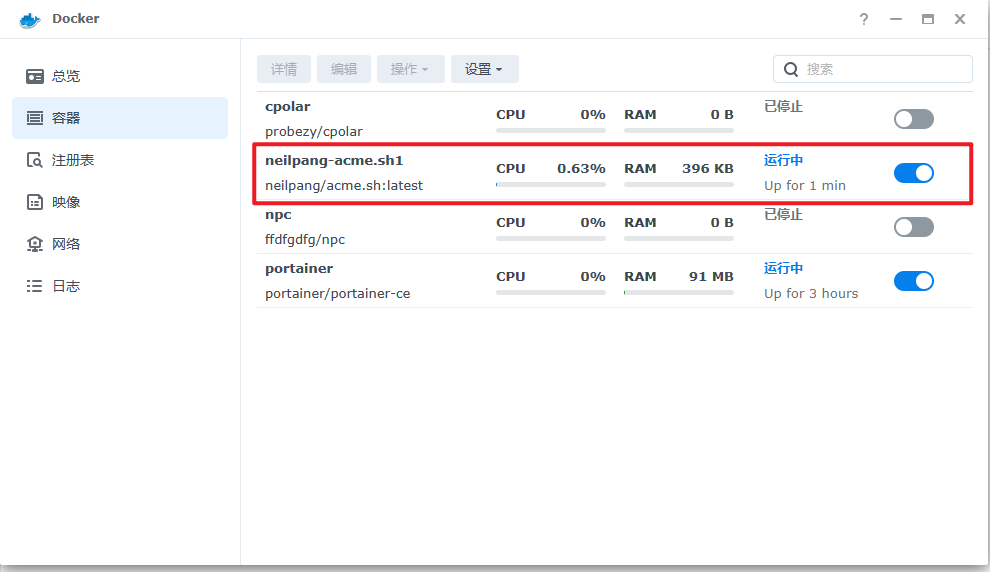Click the 网络 network sidebar icon
Image resolution: width=990 pixels, height=572 pixels.
pos(35,244)
